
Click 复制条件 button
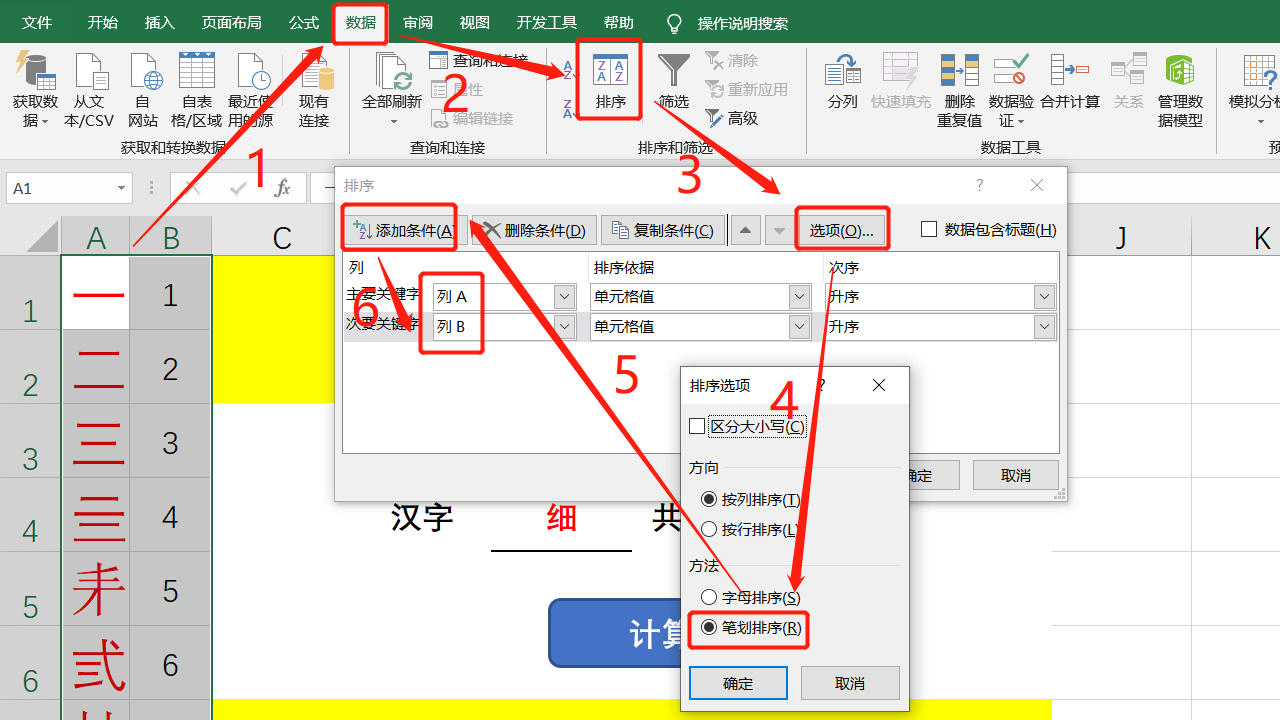pos(664,230)
